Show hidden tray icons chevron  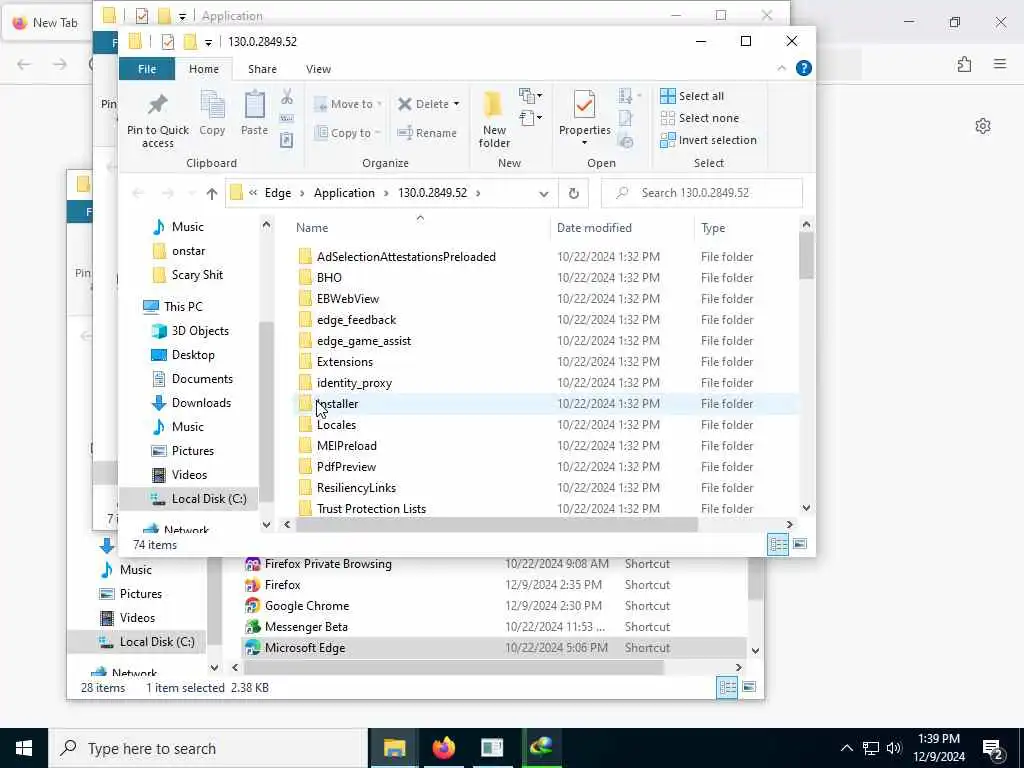(846, 748)
